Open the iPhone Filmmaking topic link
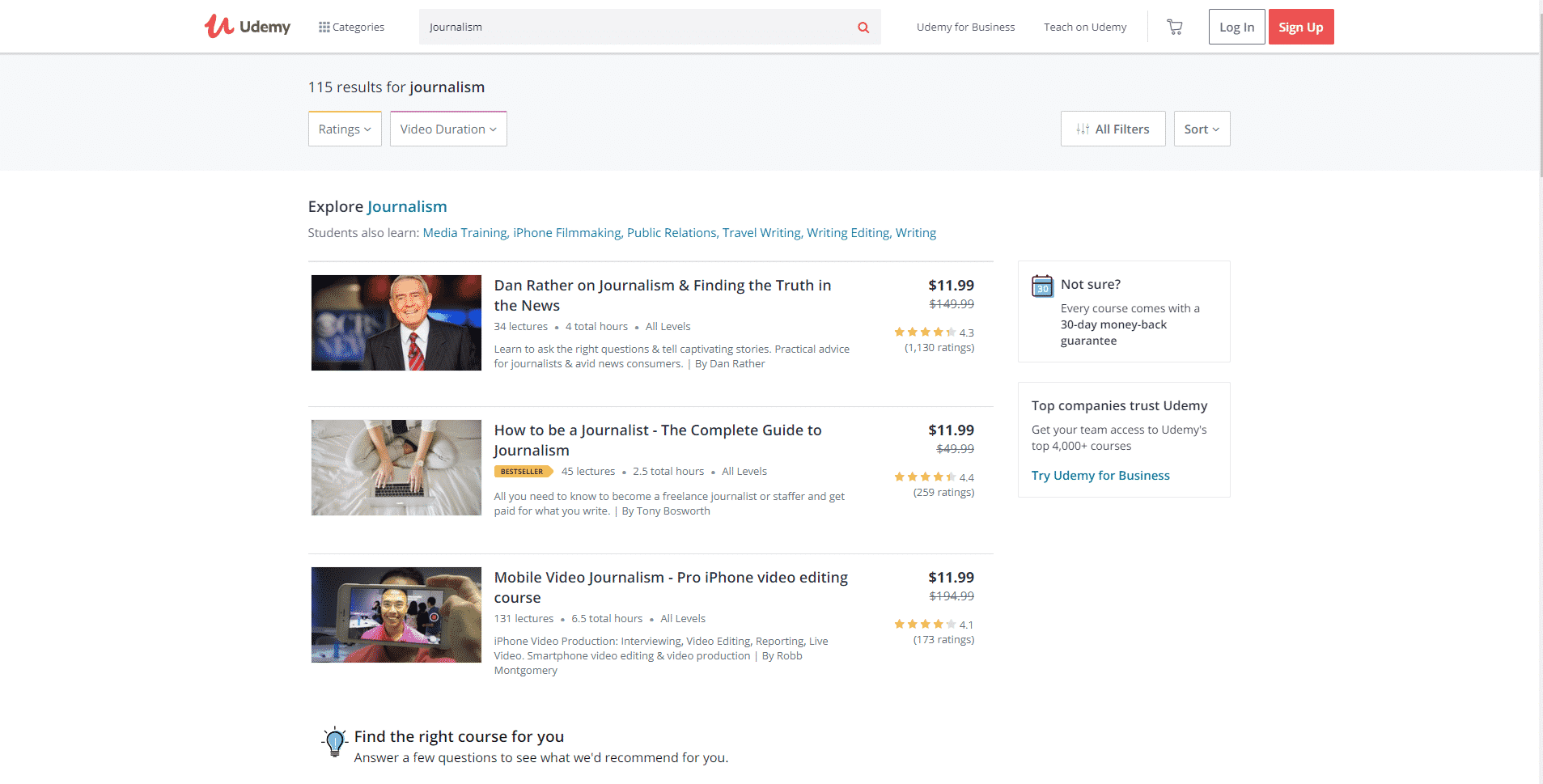 (x=566, y=233)
